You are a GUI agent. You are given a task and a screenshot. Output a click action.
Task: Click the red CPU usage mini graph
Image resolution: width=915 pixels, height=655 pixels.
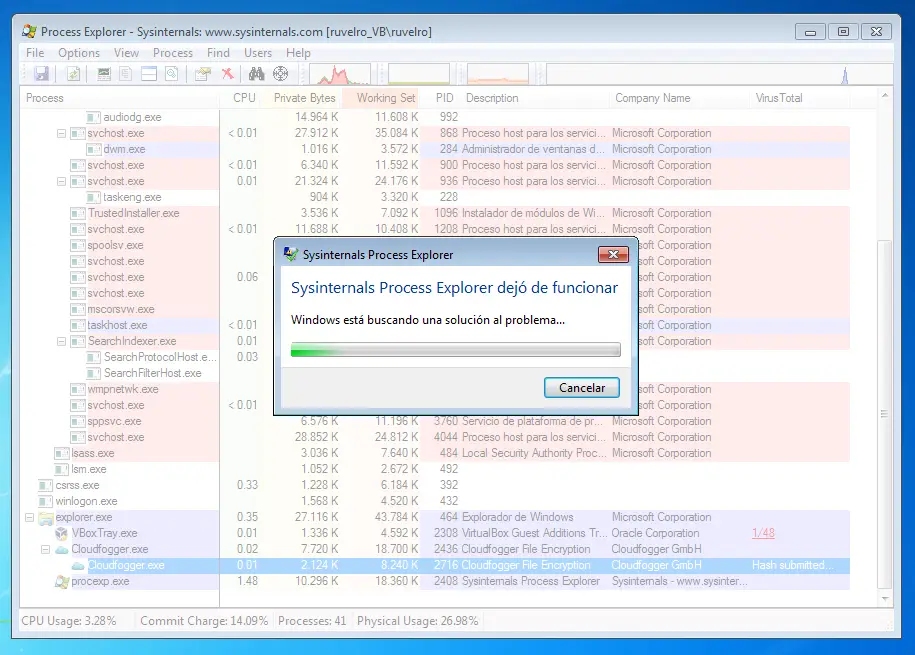pyautogui.click(x=340, y=75)
